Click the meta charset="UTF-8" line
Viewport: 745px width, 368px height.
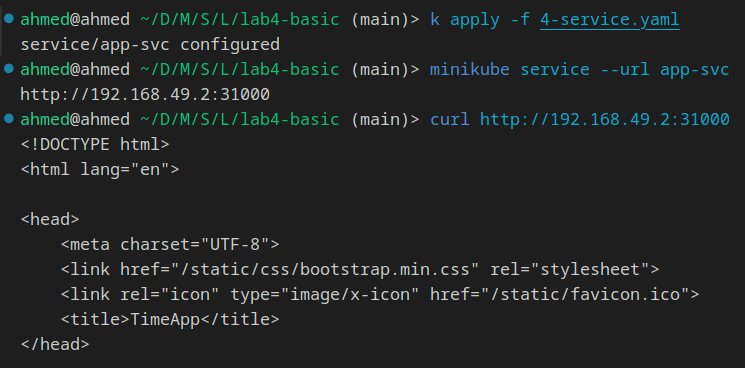(170, 244)
